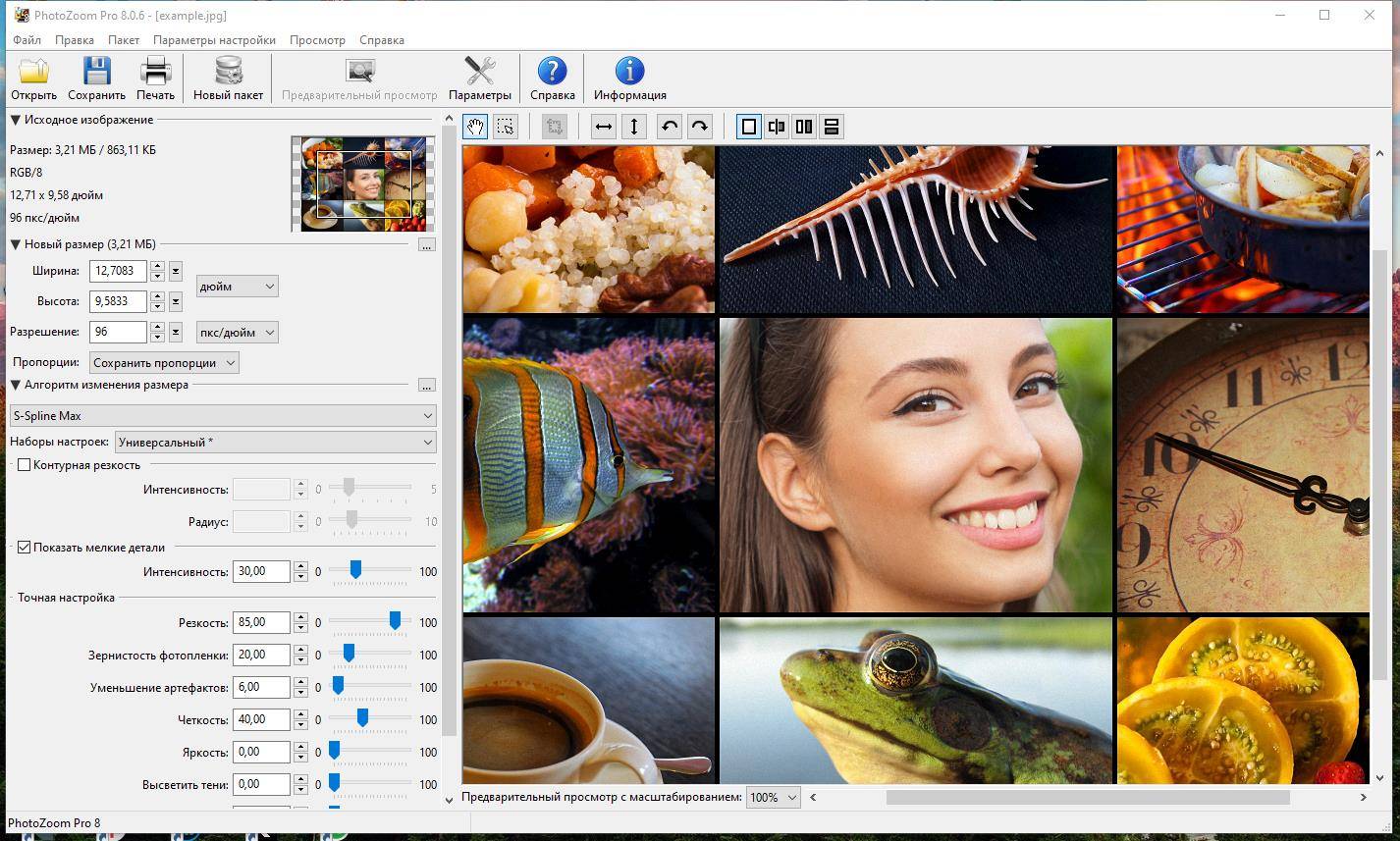Screen dimensions: 1400x841
Task: Click the PhotoZoom Pro title bar icon
Action: [x=21, y=15]
